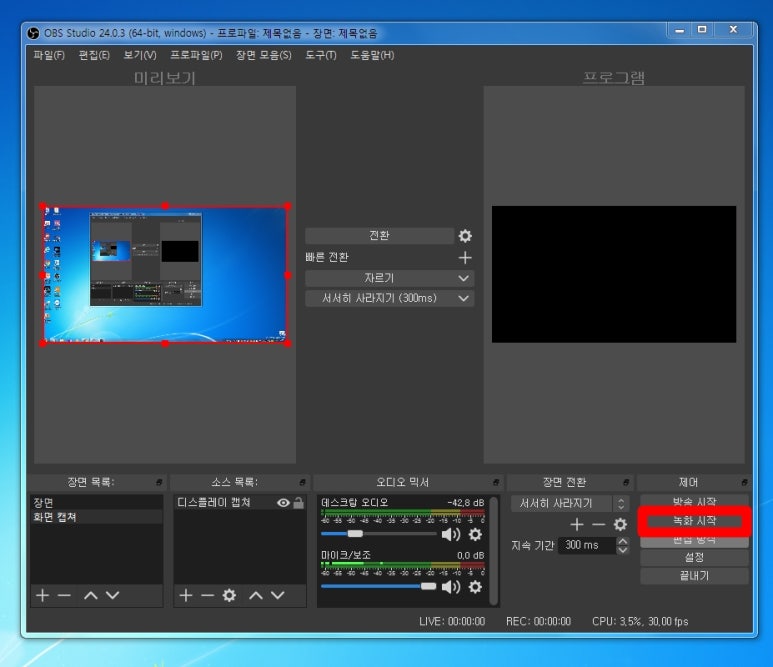Screen dimensions: 773x667
Task: Click REC: 00:00:00 in status bar
Action: pos(538,621)
